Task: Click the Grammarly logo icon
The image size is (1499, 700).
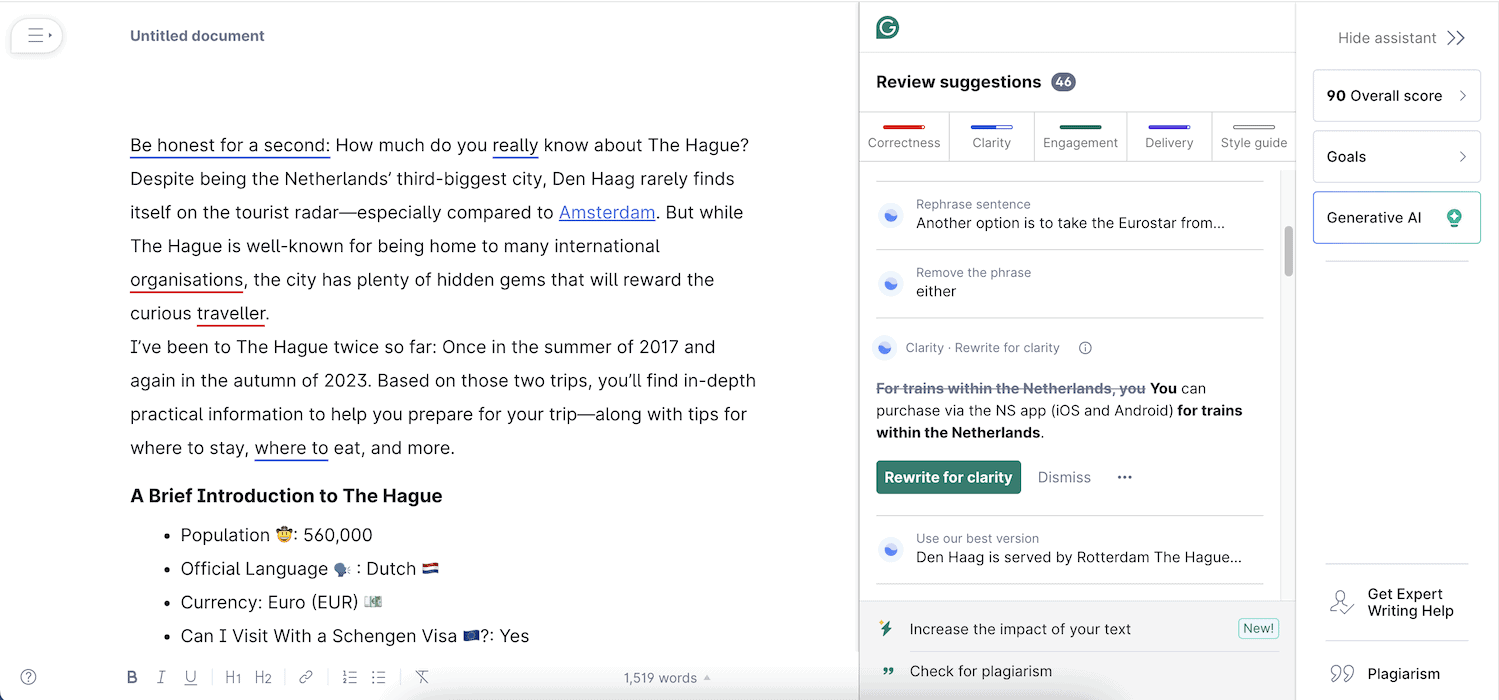Action: click(x=887, y=28)
